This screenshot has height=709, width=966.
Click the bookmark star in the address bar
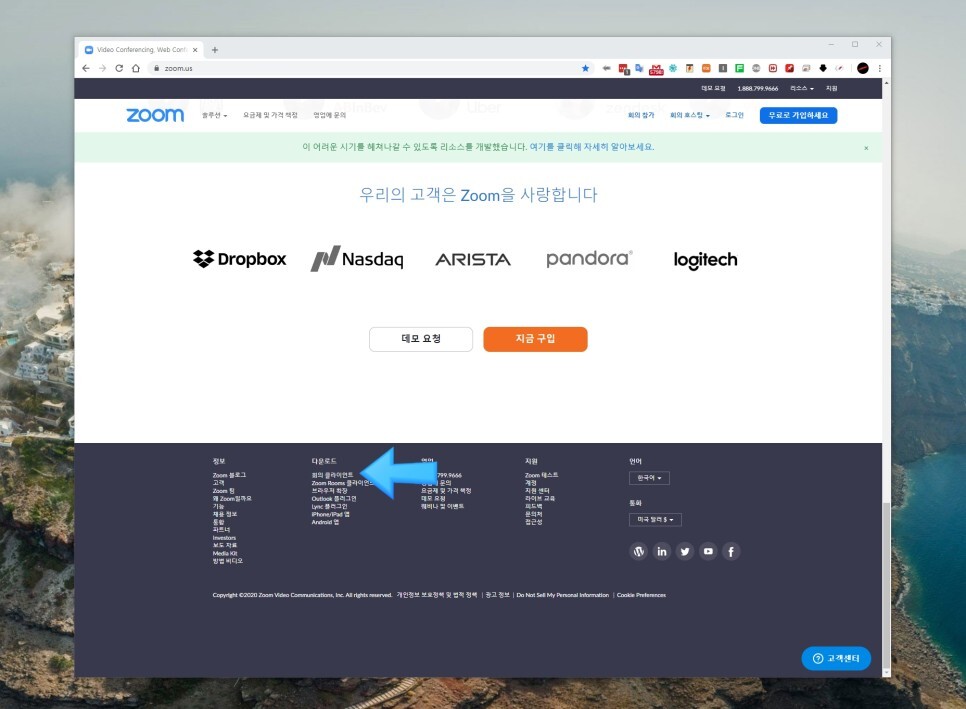point(585,68)
